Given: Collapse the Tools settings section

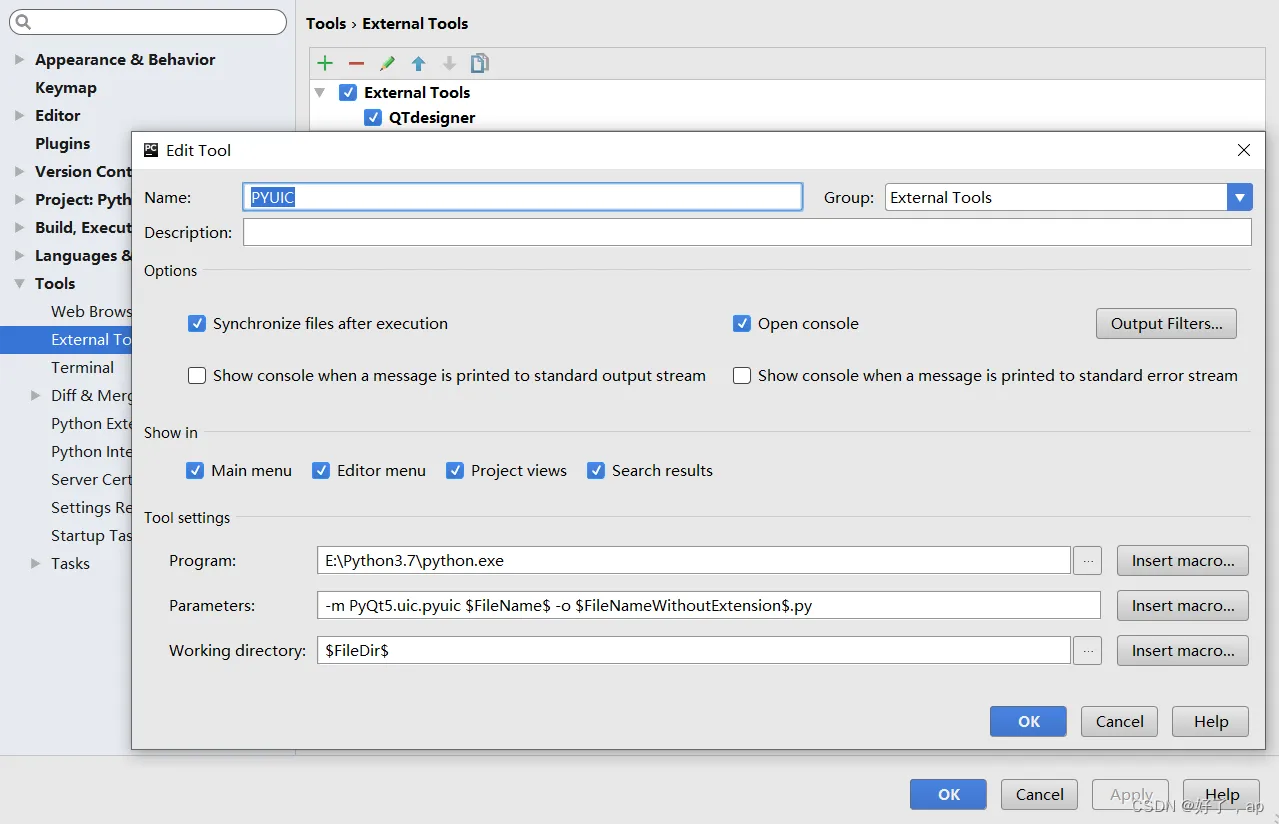Looking at the screenshot, I should [x=20, y=284].
